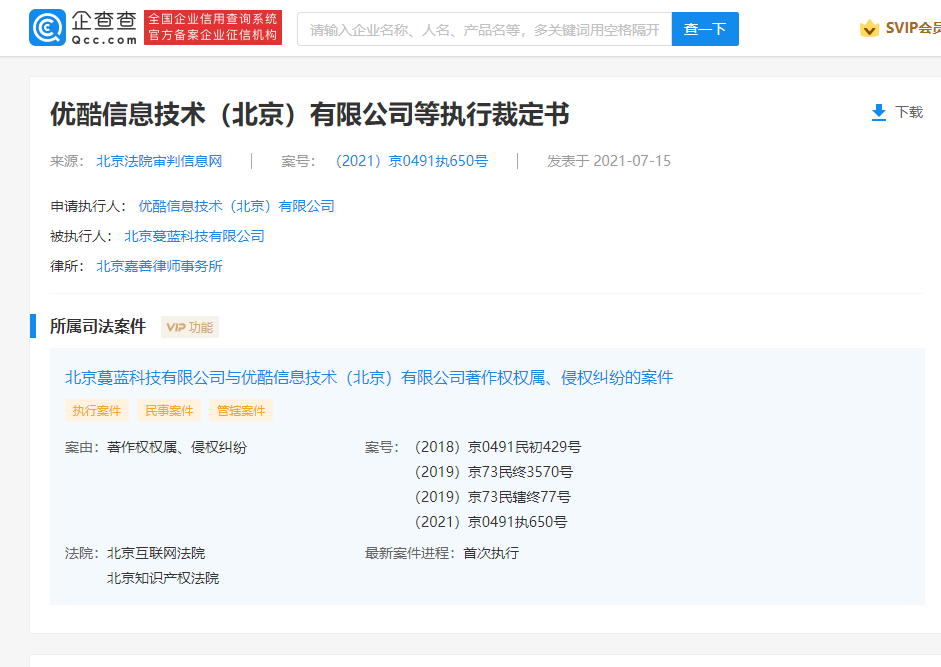Select the 执行案件 tag
941x667 pixels.
[97, 411]
